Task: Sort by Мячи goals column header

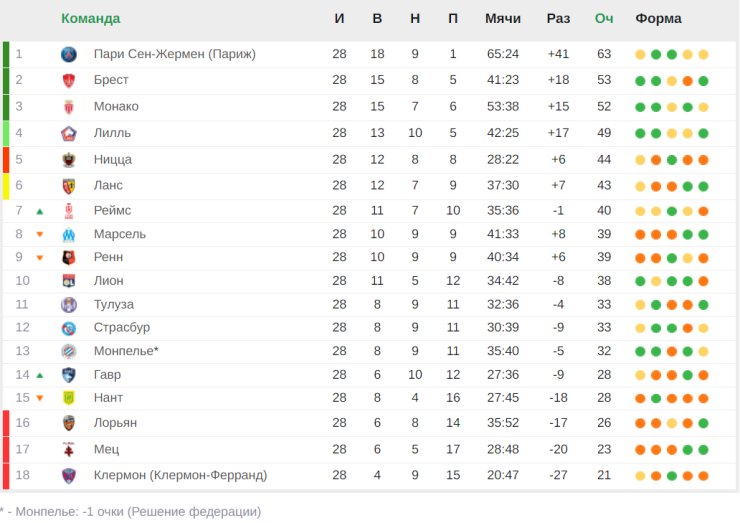Action: coord(503,18)
